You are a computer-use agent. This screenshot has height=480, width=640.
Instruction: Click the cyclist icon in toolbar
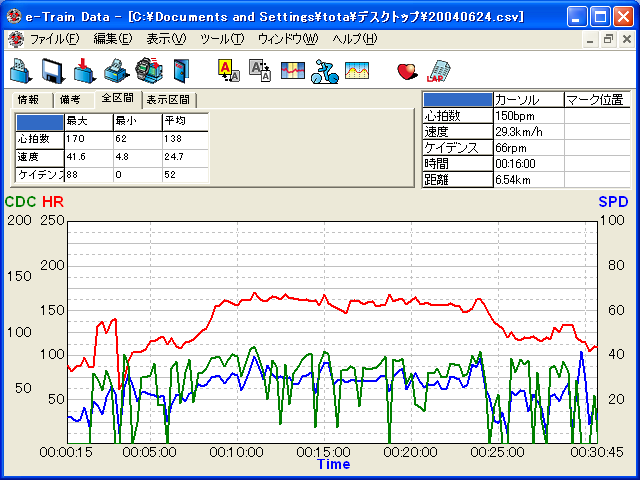click(324, 70)
